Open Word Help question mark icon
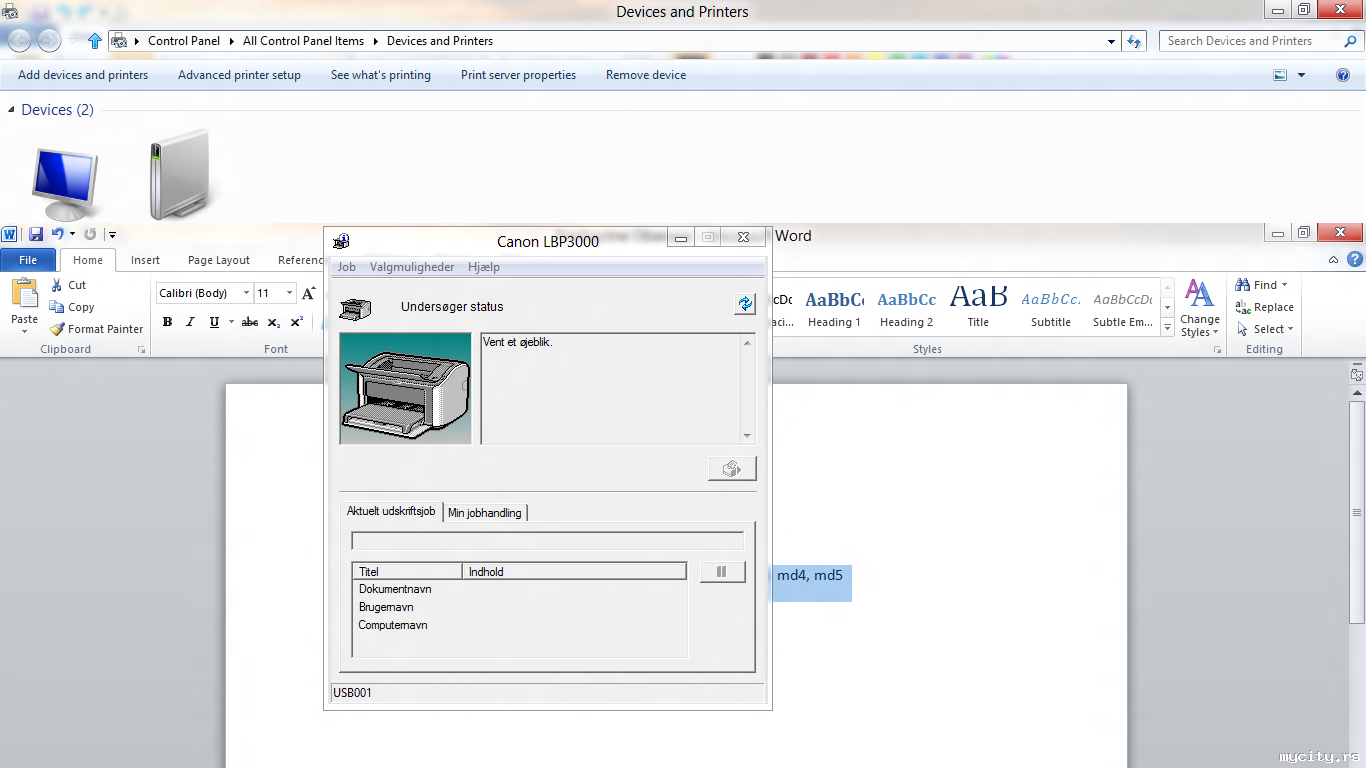 coord(1355,260)
